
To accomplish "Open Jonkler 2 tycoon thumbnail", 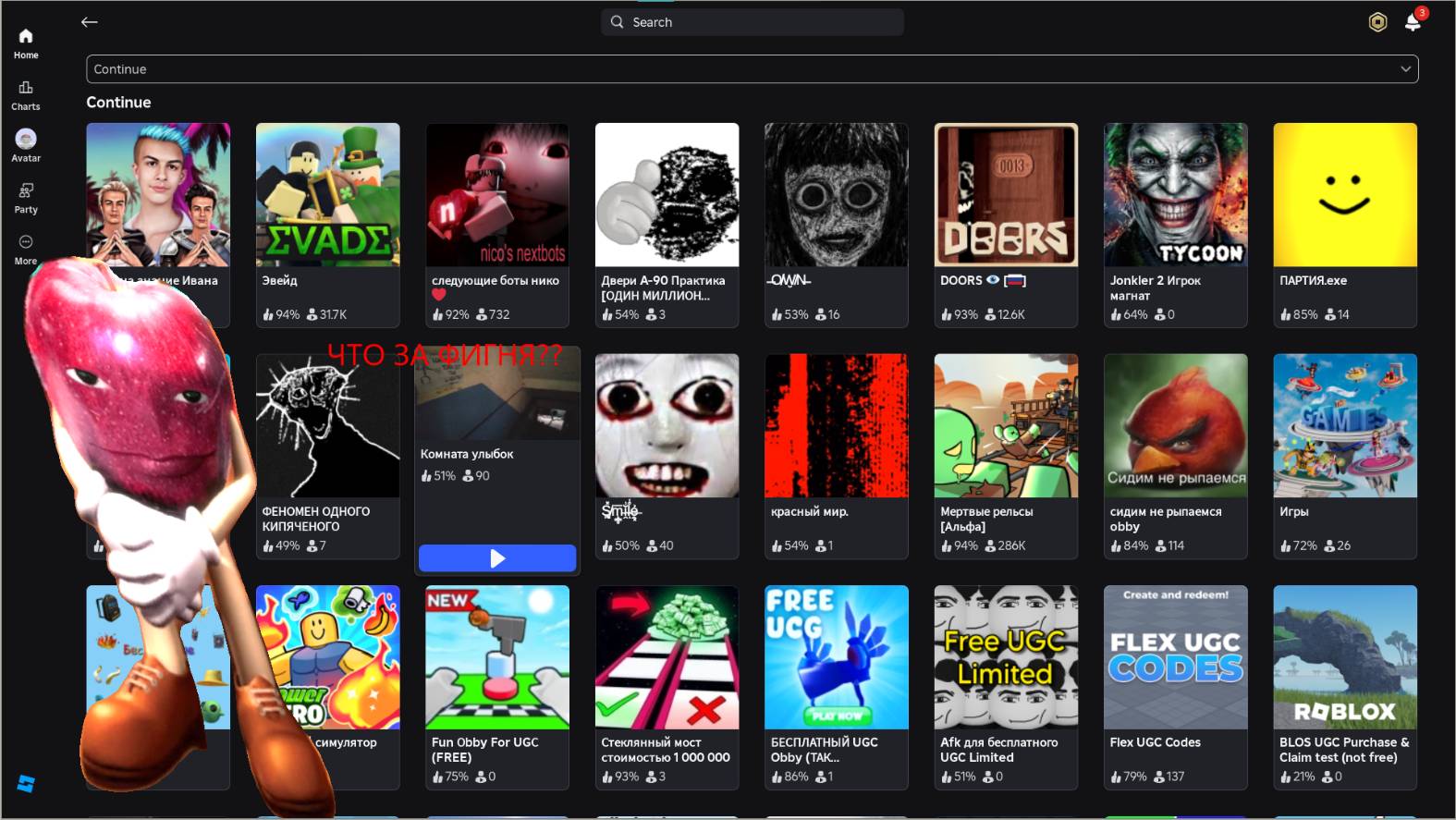I will coord(1176,195).
